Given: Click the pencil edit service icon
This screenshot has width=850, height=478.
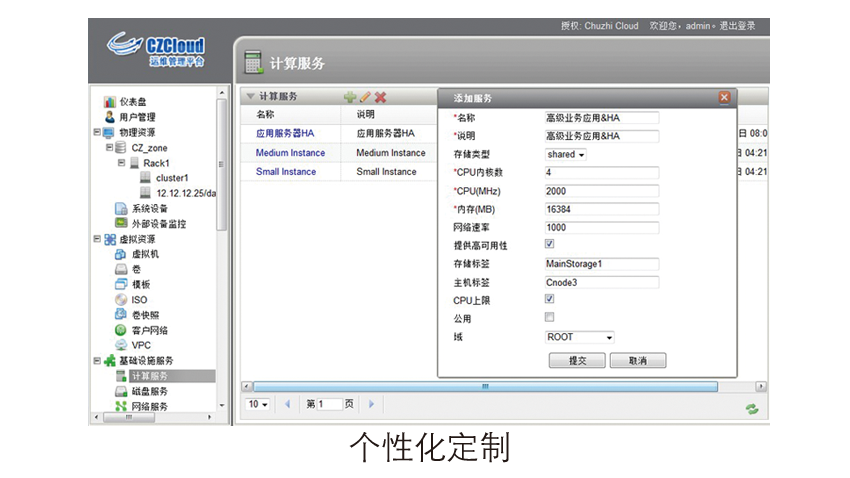Looking at the screenshot, I should point(365,97).
